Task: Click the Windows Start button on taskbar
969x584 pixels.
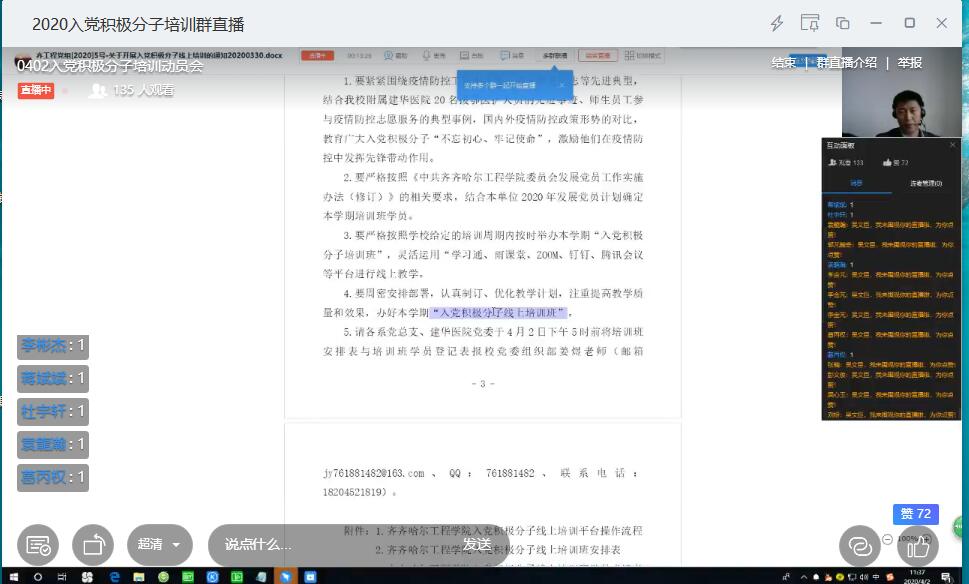Action: tap(11, 577)
